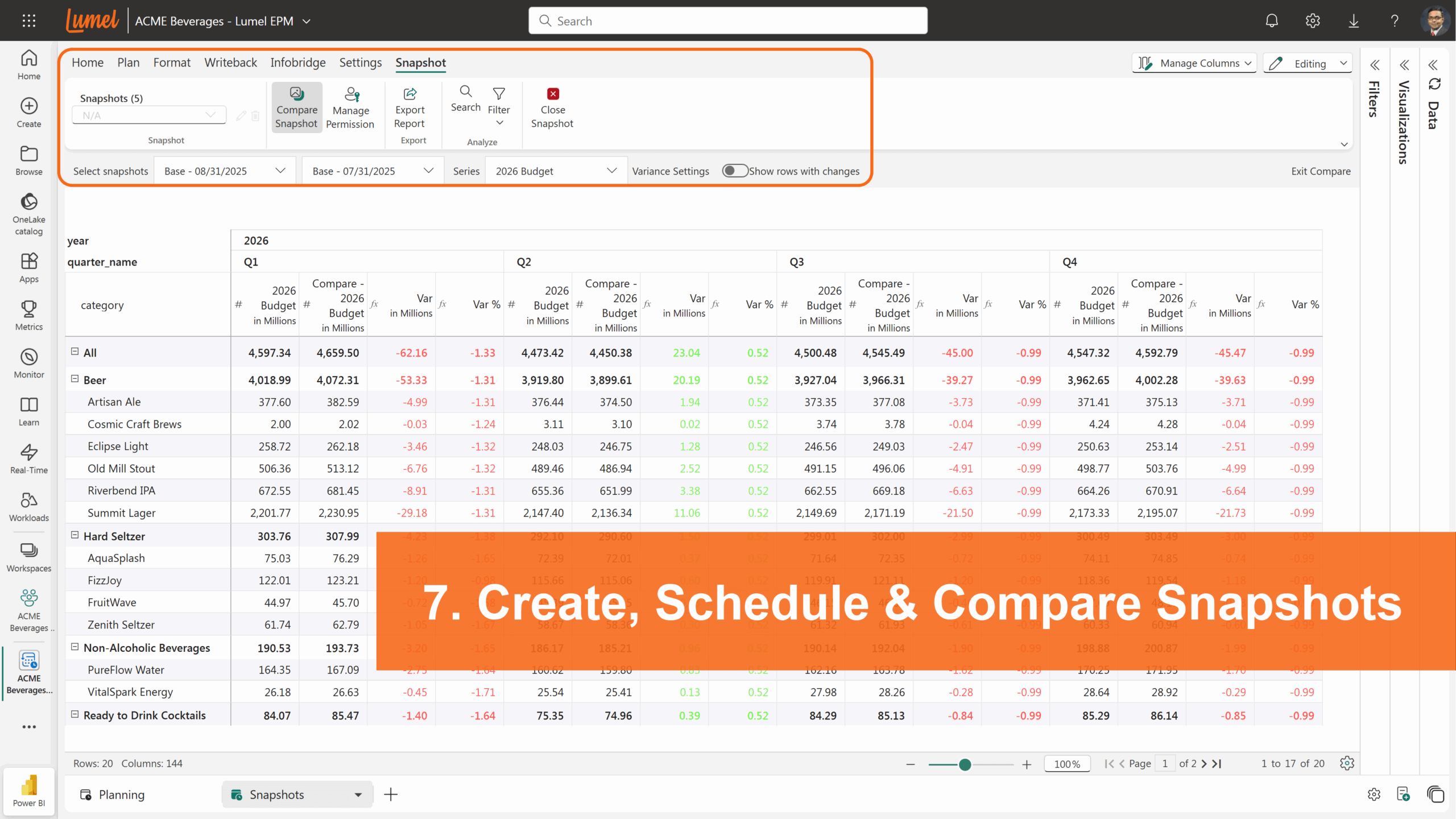The height and width of the screenshot is (819, 1456).
Task: Switch to the Writeback ribbon tab
Action: pos(230,63)
